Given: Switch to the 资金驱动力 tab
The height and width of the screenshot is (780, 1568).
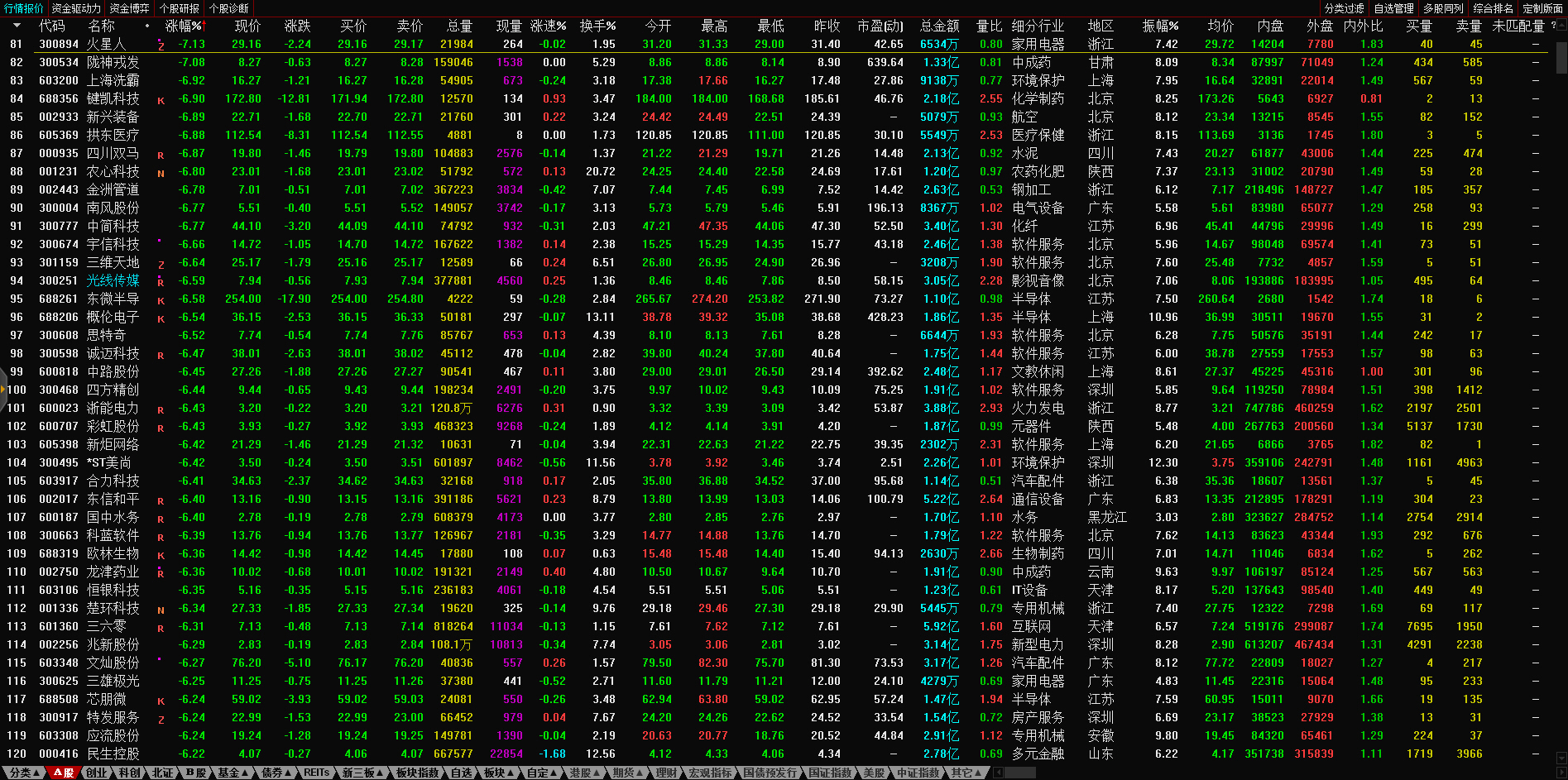Looking at the screenshot, I should point(76,8).
